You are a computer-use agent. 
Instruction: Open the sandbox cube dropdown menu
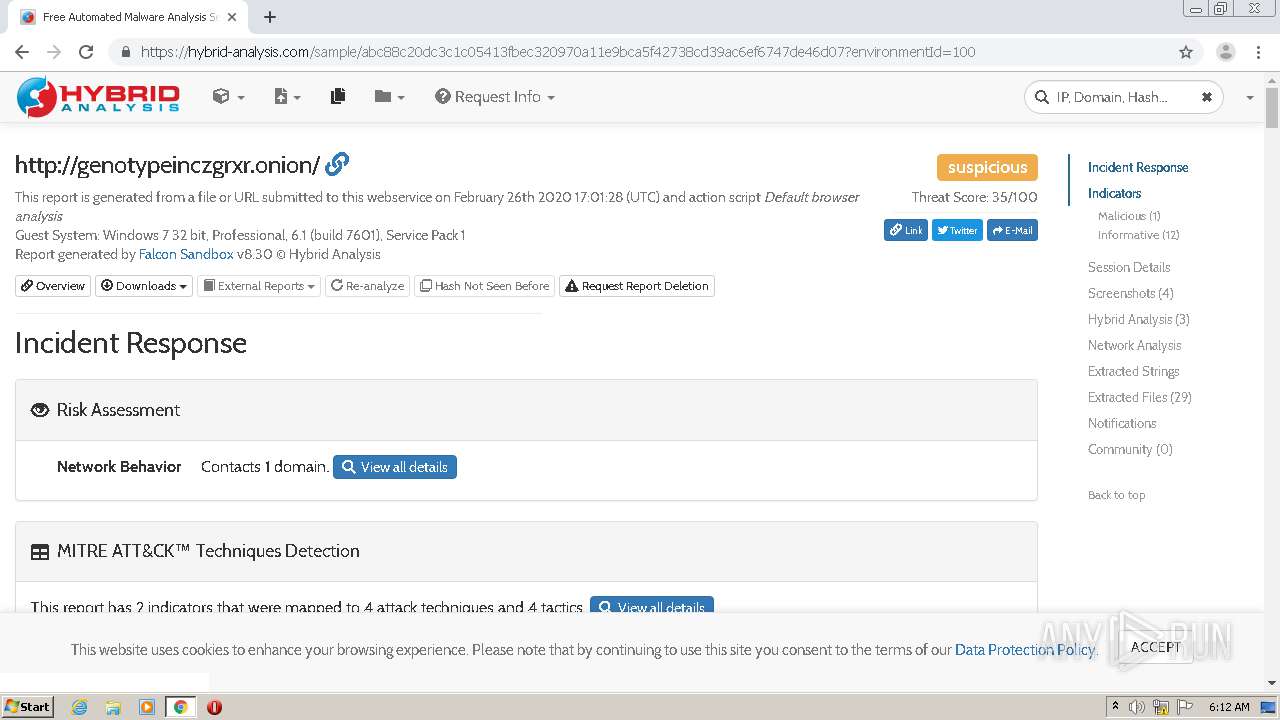228,97
